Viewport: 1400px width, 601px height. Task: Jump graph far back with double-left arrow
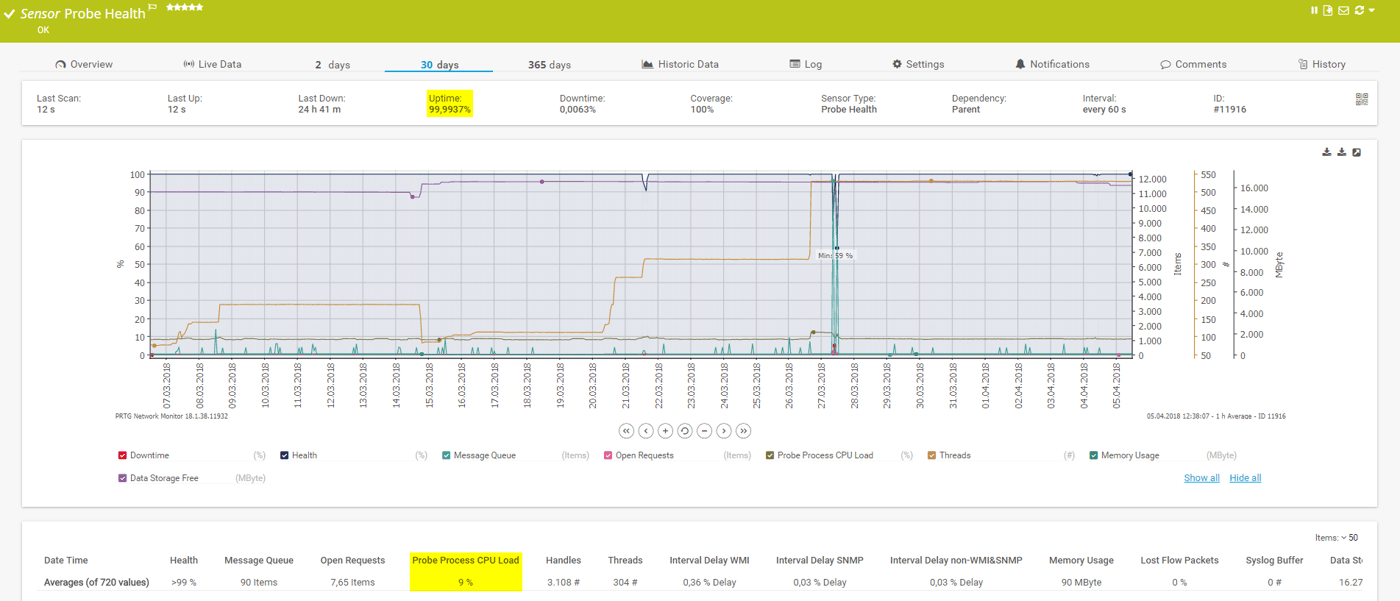click(x=626, y=431)
